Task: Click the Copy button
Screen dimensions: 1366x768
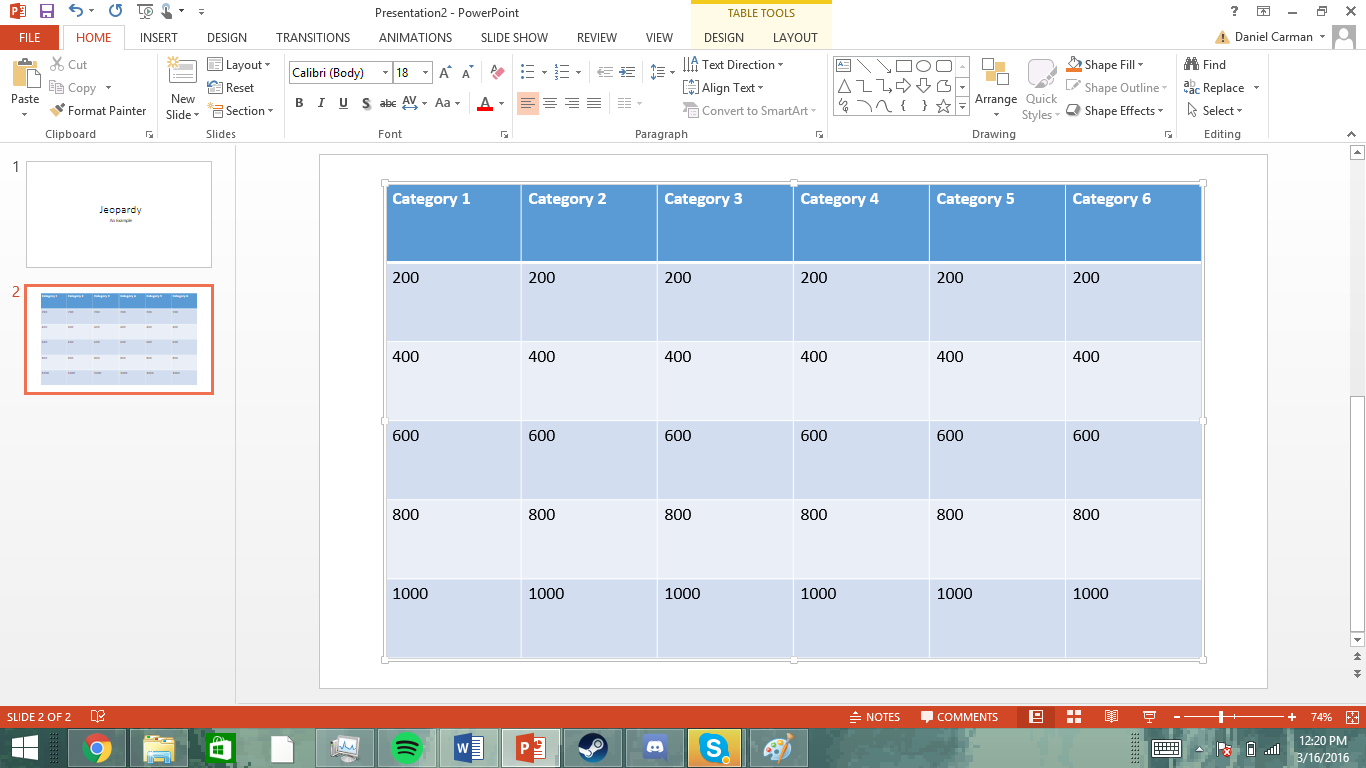Action: coord(81,88)
